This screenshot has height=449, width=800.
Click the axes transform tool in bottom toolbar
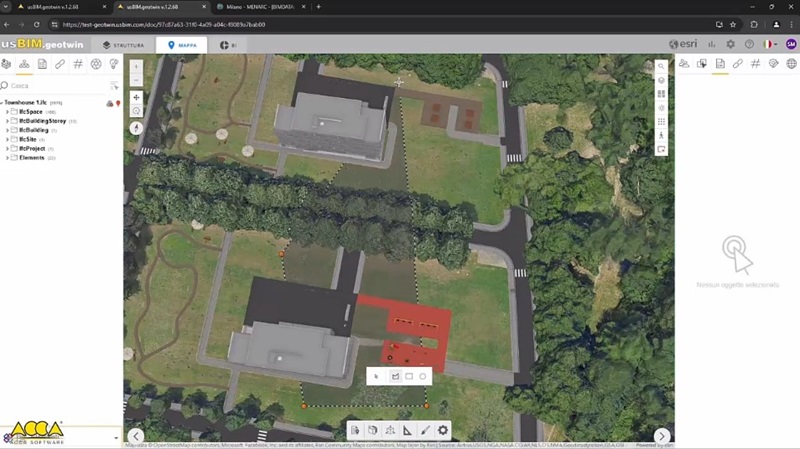390,431
